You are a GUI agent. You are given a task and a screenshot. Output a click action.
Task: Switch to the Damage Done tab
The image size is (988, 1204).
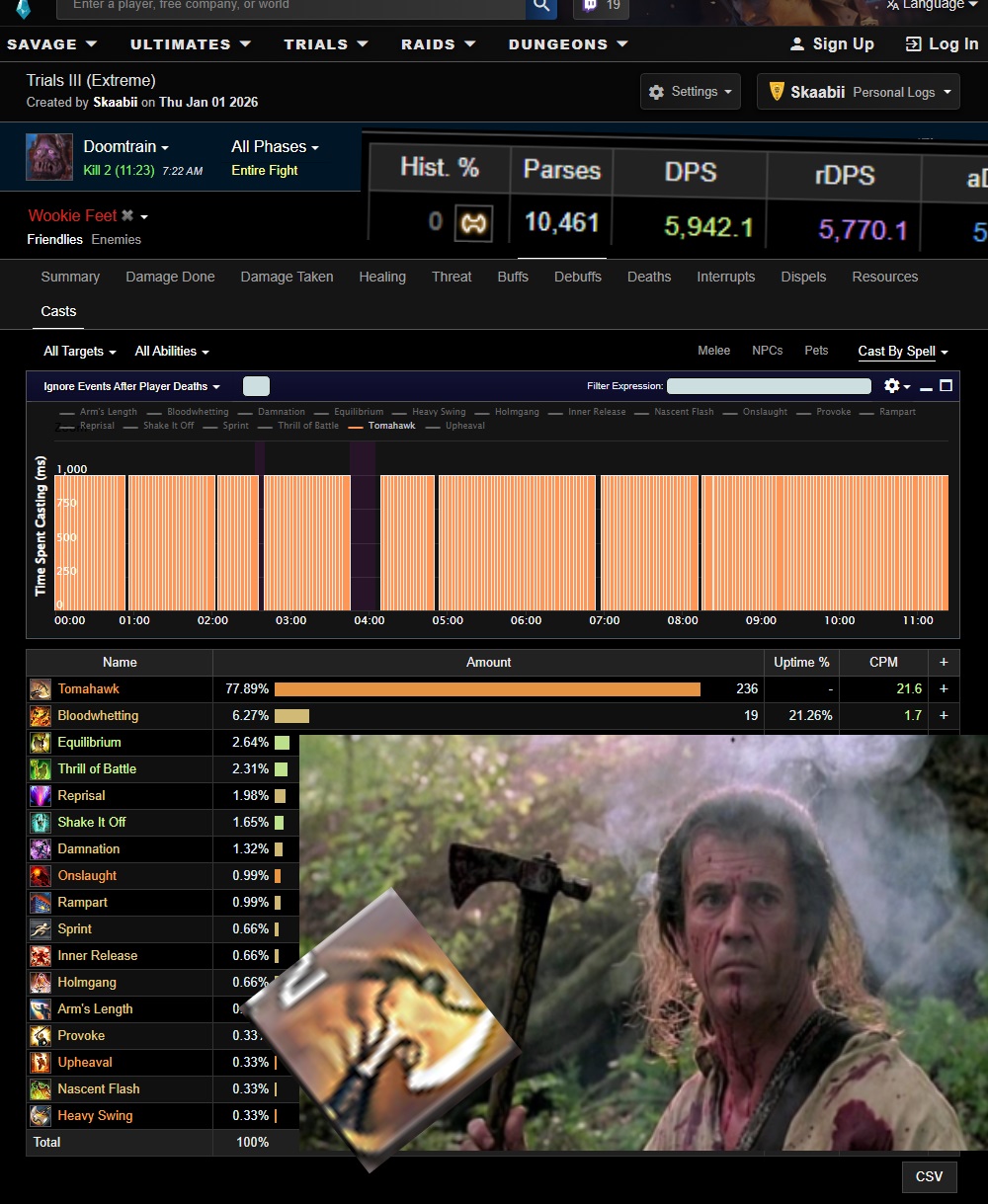pos(170,278)
